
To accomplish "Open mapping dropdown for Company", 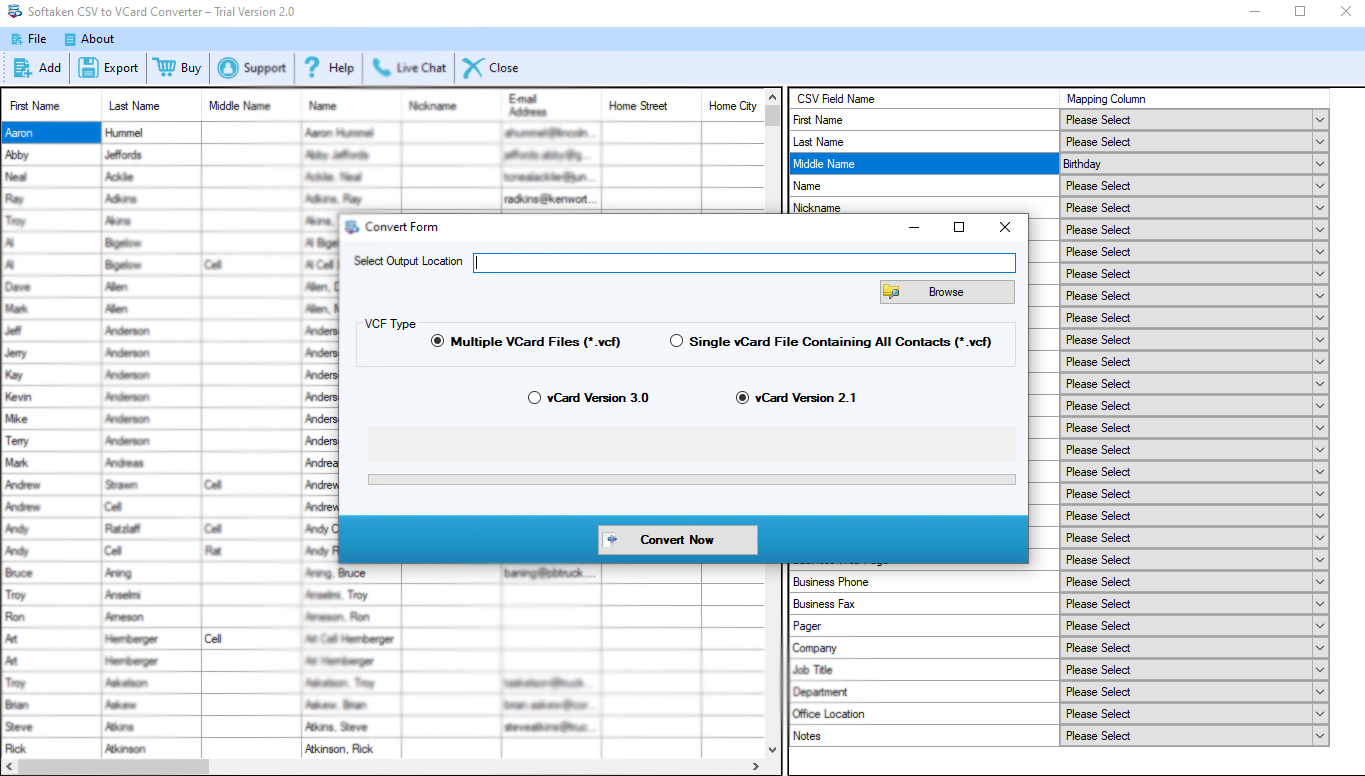I will tap(1320, 648).
